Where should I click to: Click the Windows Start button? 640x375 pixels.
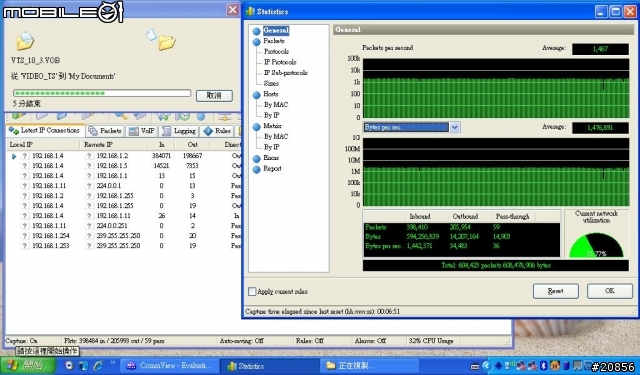28,366
